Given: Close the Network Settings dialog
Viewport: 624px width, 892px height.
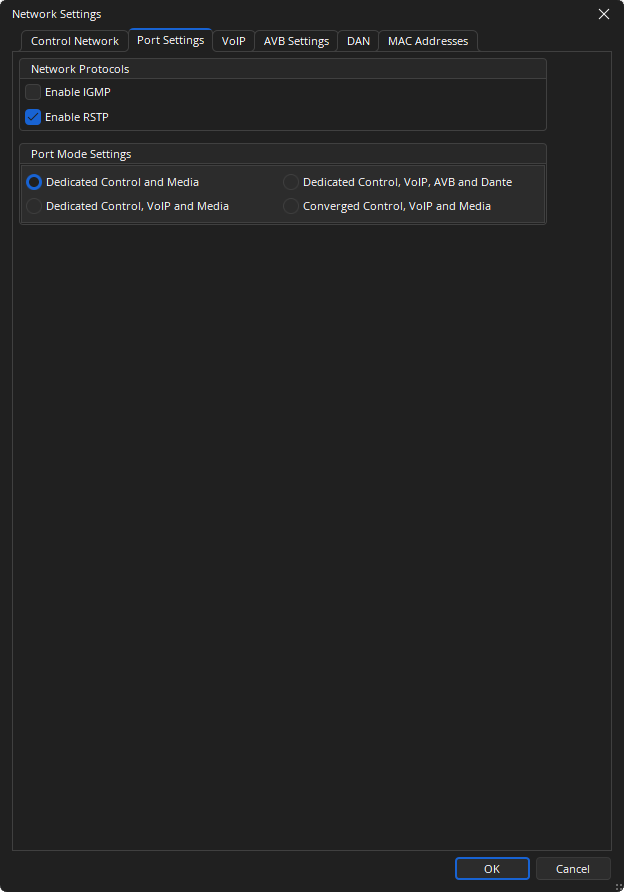Looking at the screenshot, I should click(x=603, y=14).
